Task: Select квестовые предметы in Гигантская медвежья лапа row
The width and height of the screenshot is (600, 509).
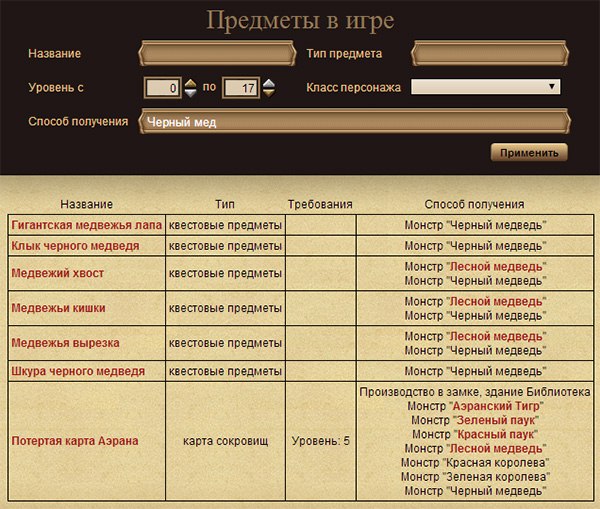Action: 225,225
